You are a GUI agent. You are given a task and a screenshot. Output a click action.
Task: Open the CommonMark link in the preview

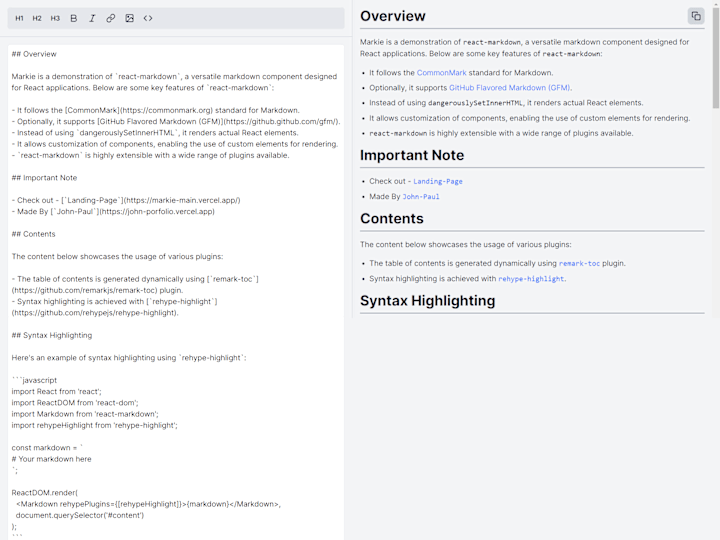[441, 73]
